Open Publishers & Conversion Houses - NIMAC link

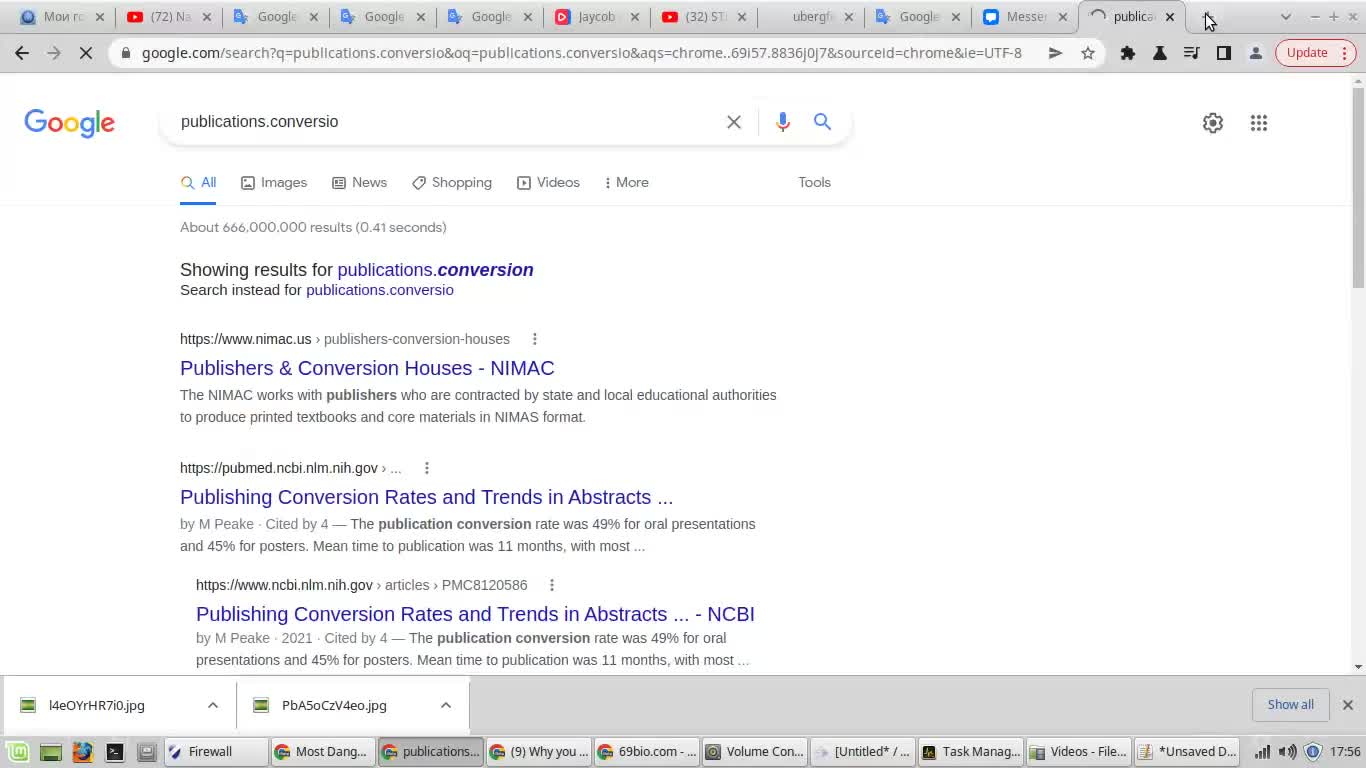point(367,368)
